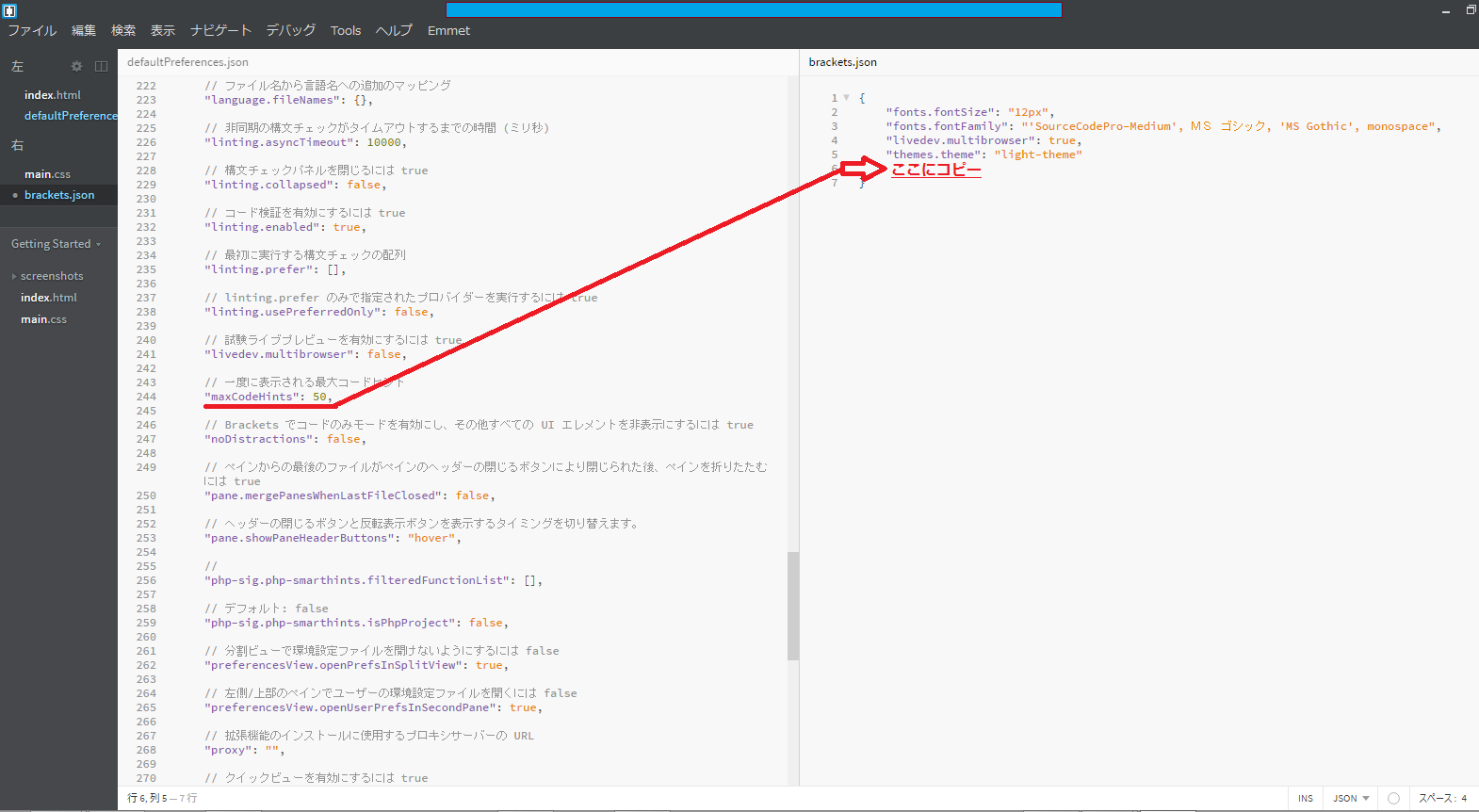Click the "language.fileNames" line
Image resolution: width=1479 pixels, height=812 pixels.
pos(288,100)
